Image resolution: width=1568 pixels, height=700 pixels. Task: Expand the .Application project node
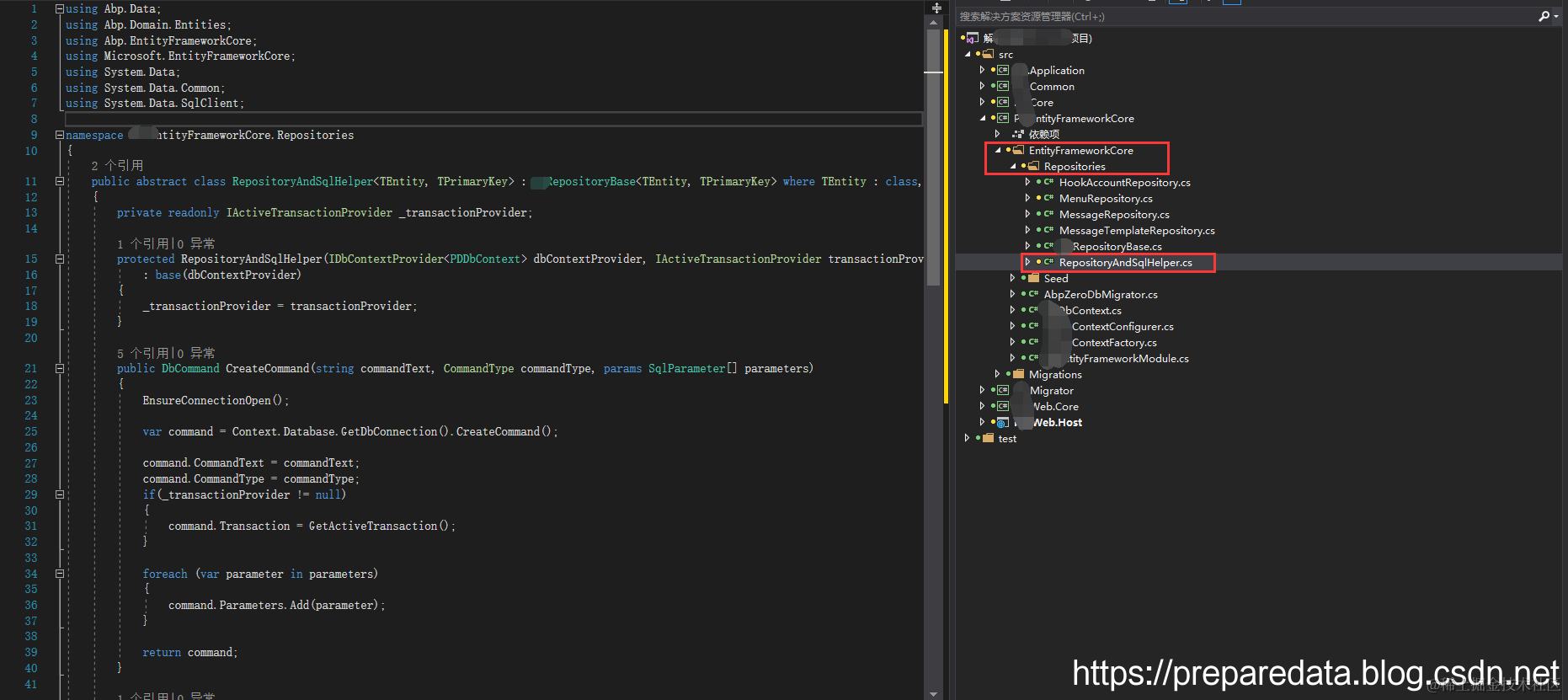click(x=982, y=70)
